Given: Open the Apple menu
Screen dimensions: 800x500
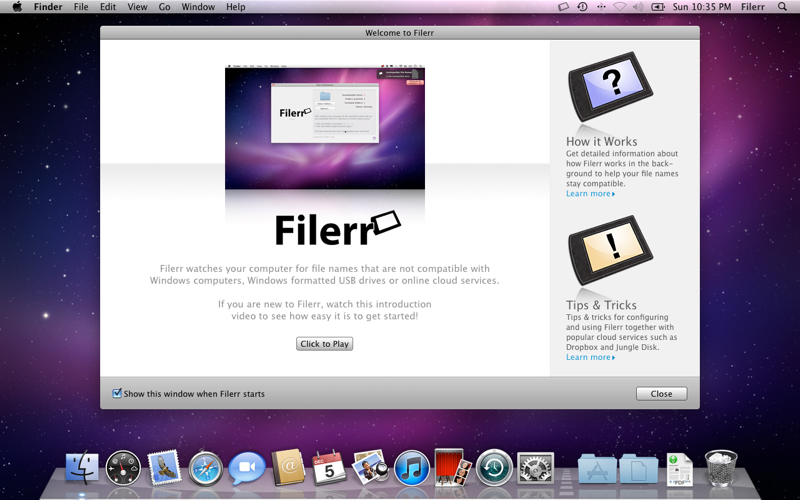Looking at the screenshot, I should click(x=17, y=7).
